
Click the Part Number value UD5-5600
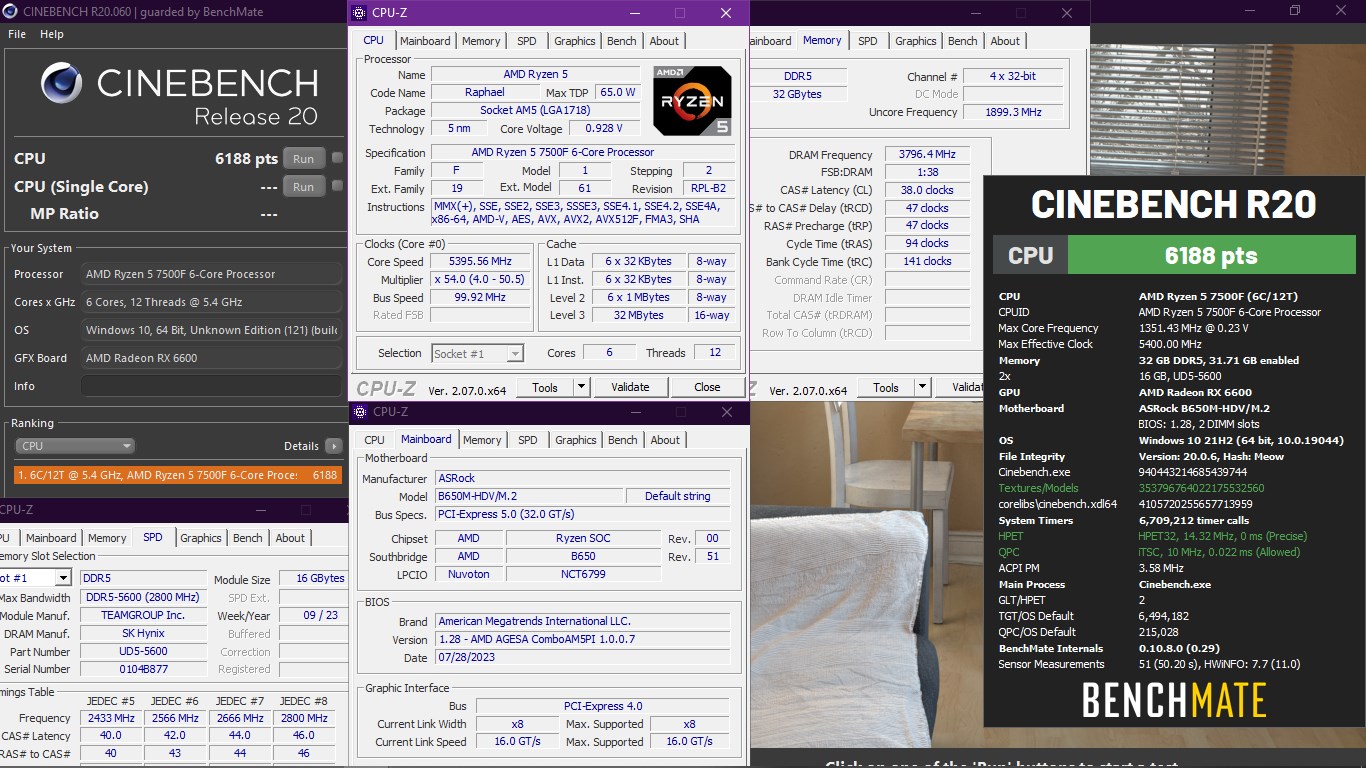144,651
